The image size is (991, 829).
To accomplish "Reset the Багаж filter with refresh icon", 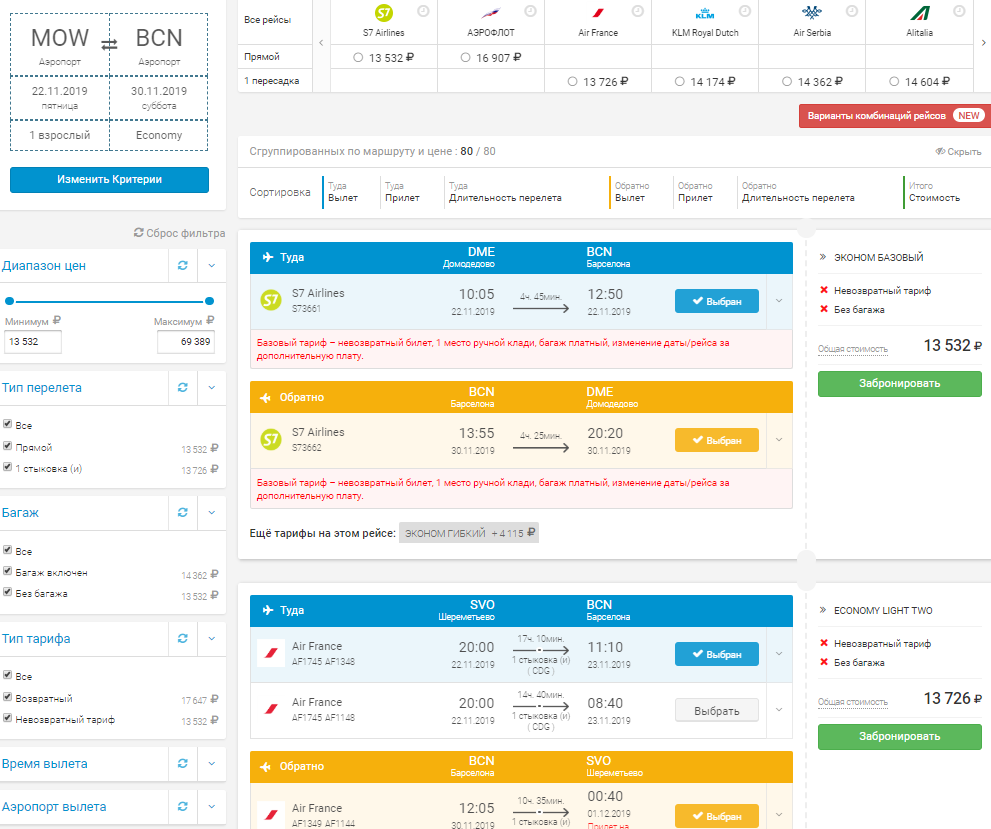I will (183, 512).
